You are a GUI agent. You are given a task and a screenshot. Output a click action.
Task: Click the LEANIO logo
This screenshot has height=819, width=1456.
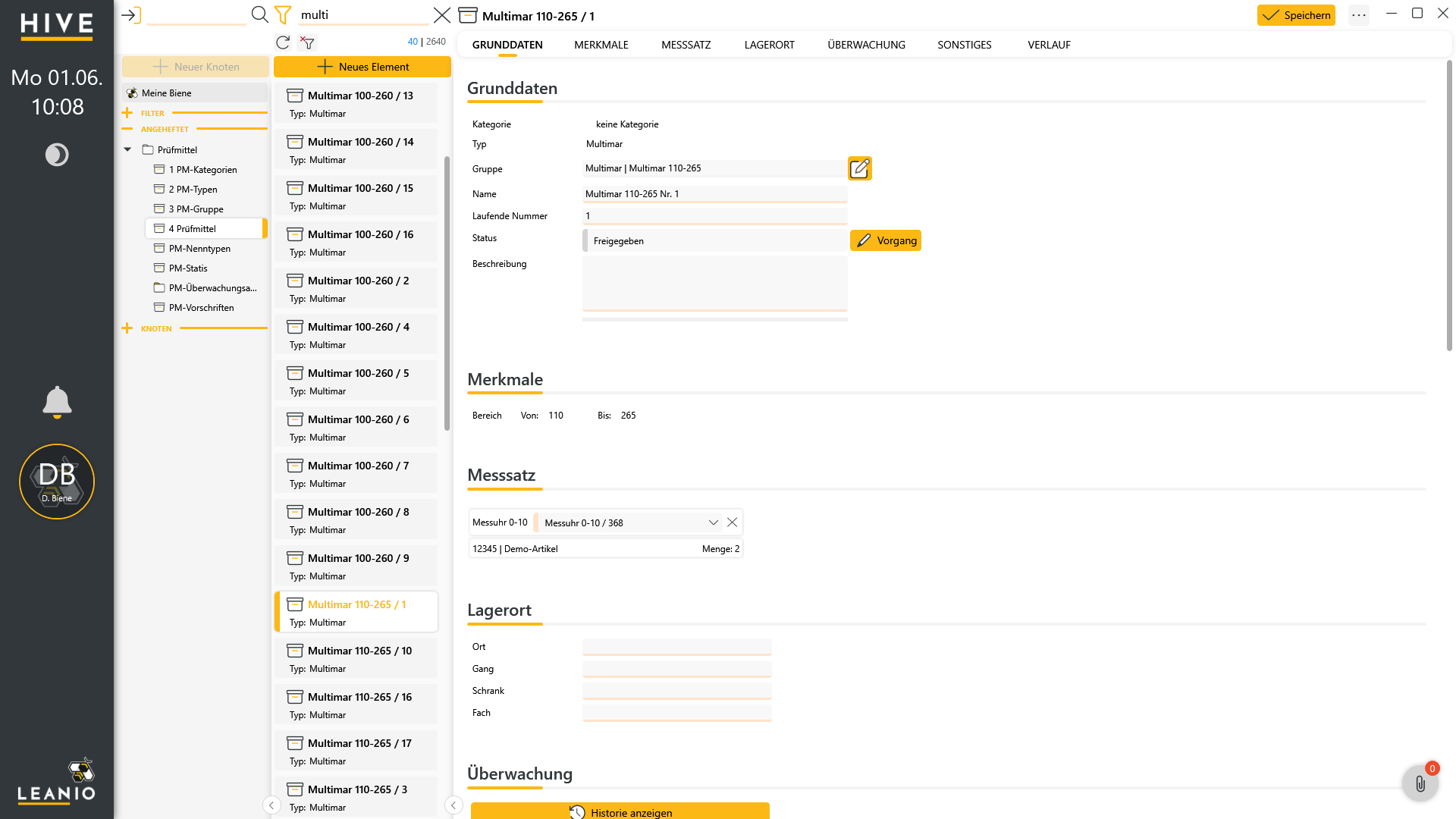[57, 781]
